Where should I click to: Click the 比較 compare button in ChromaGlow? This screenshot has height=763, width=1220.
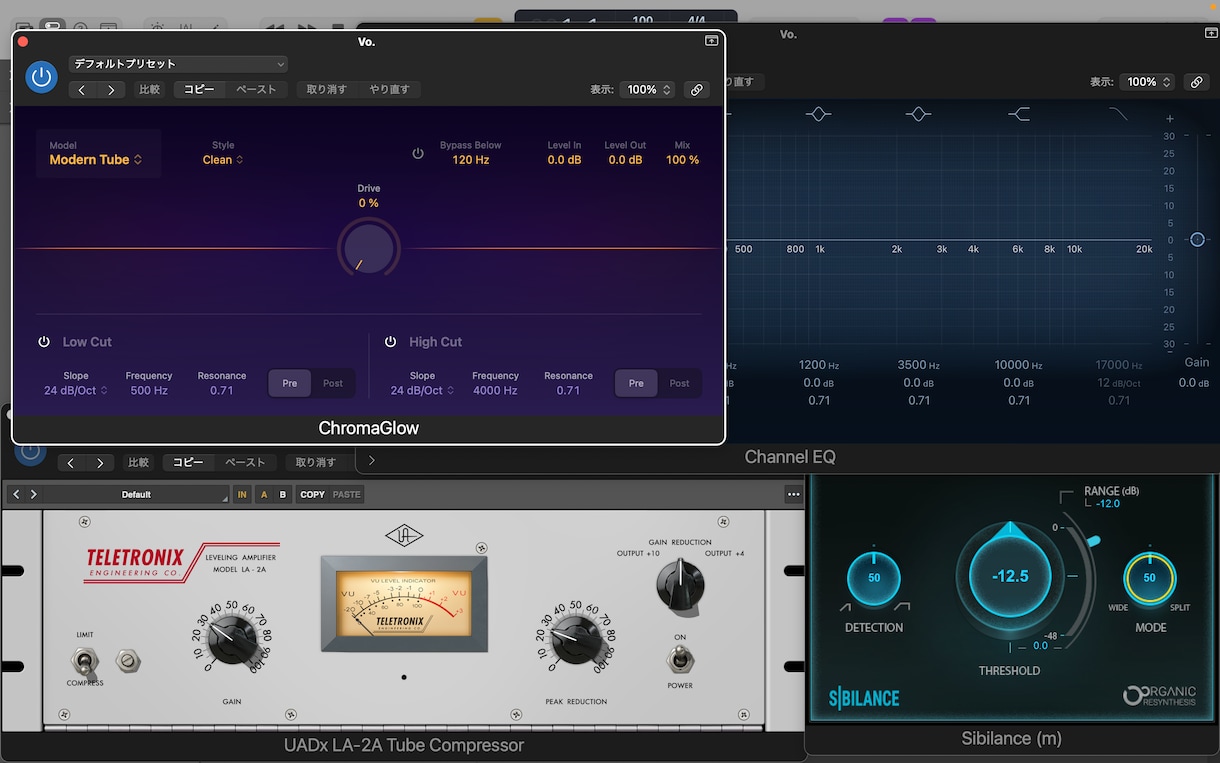click(149, 90)
